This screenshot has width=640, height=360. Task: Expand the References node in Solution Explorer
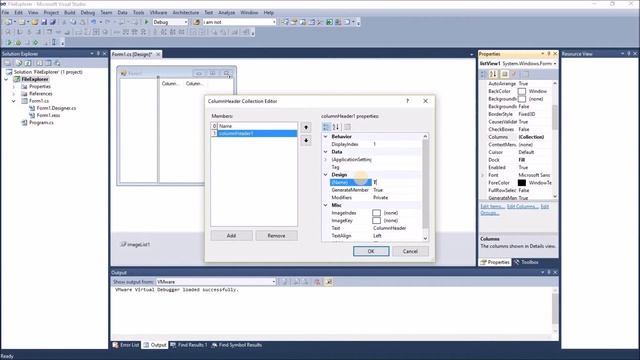(x=13, y=94)
